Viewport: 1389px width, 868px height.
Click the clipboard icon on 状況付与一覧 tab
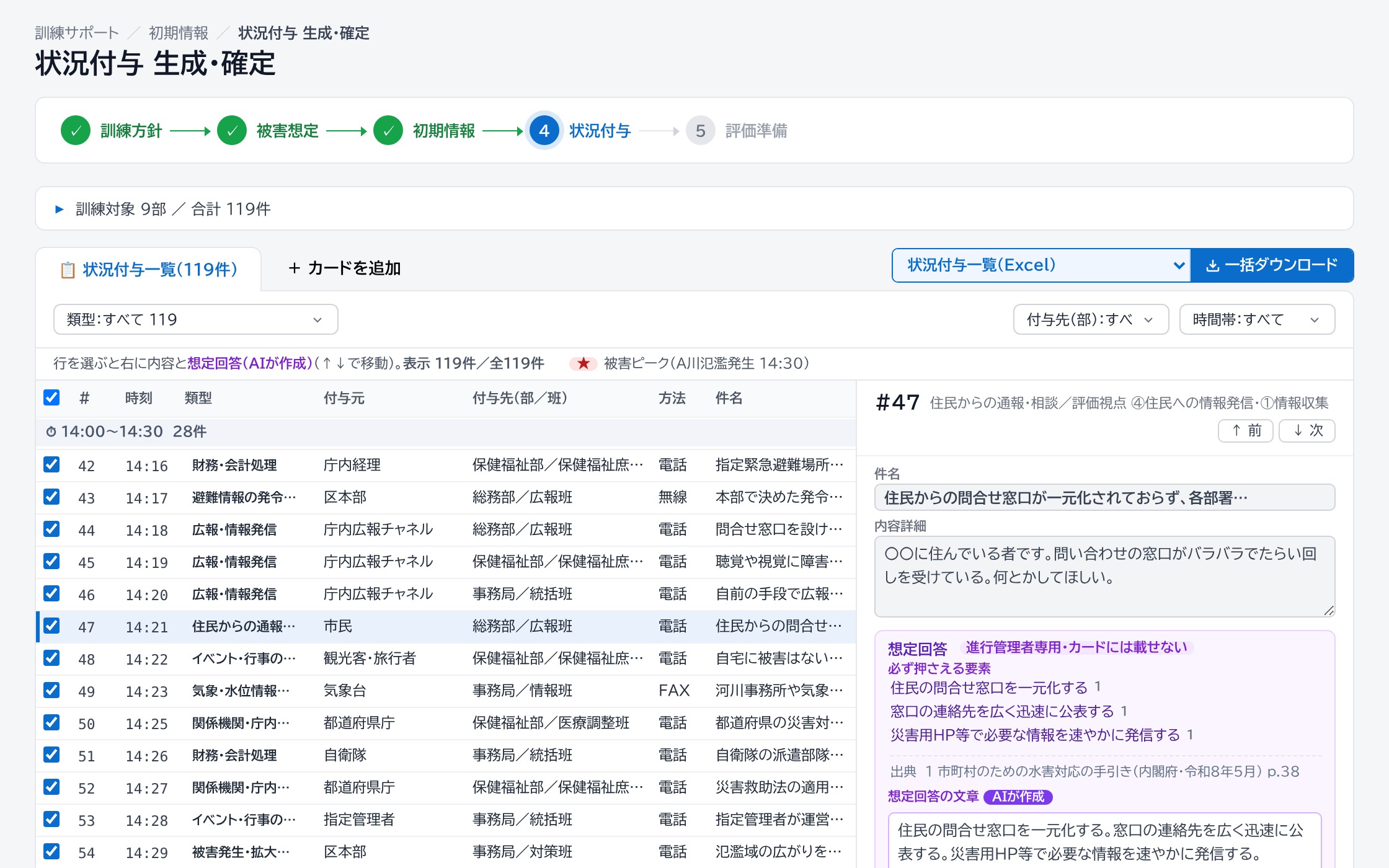pyautogui.click(x=68, y=270)
